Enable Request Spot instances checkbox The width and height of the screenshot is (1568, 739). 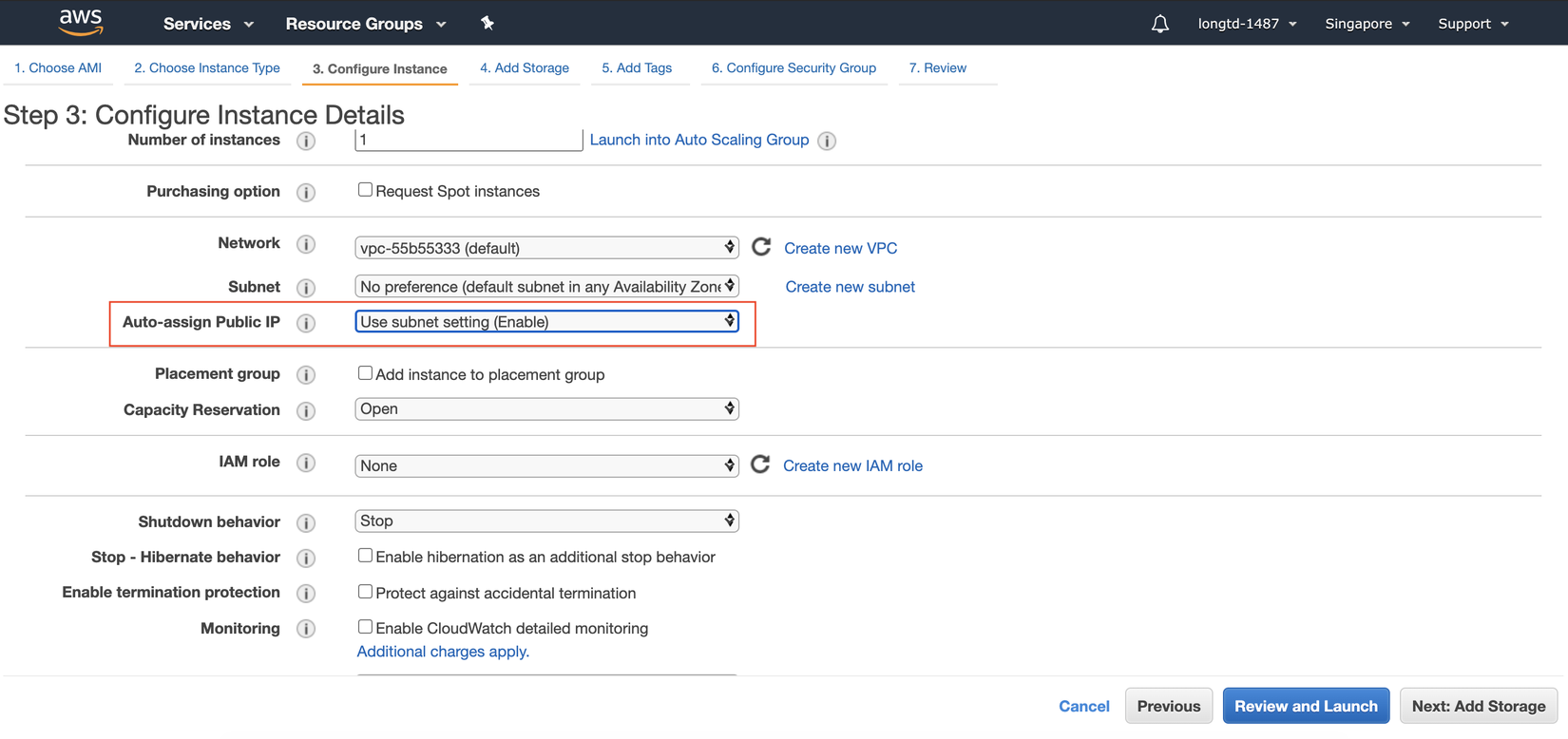tap(365, 190)
